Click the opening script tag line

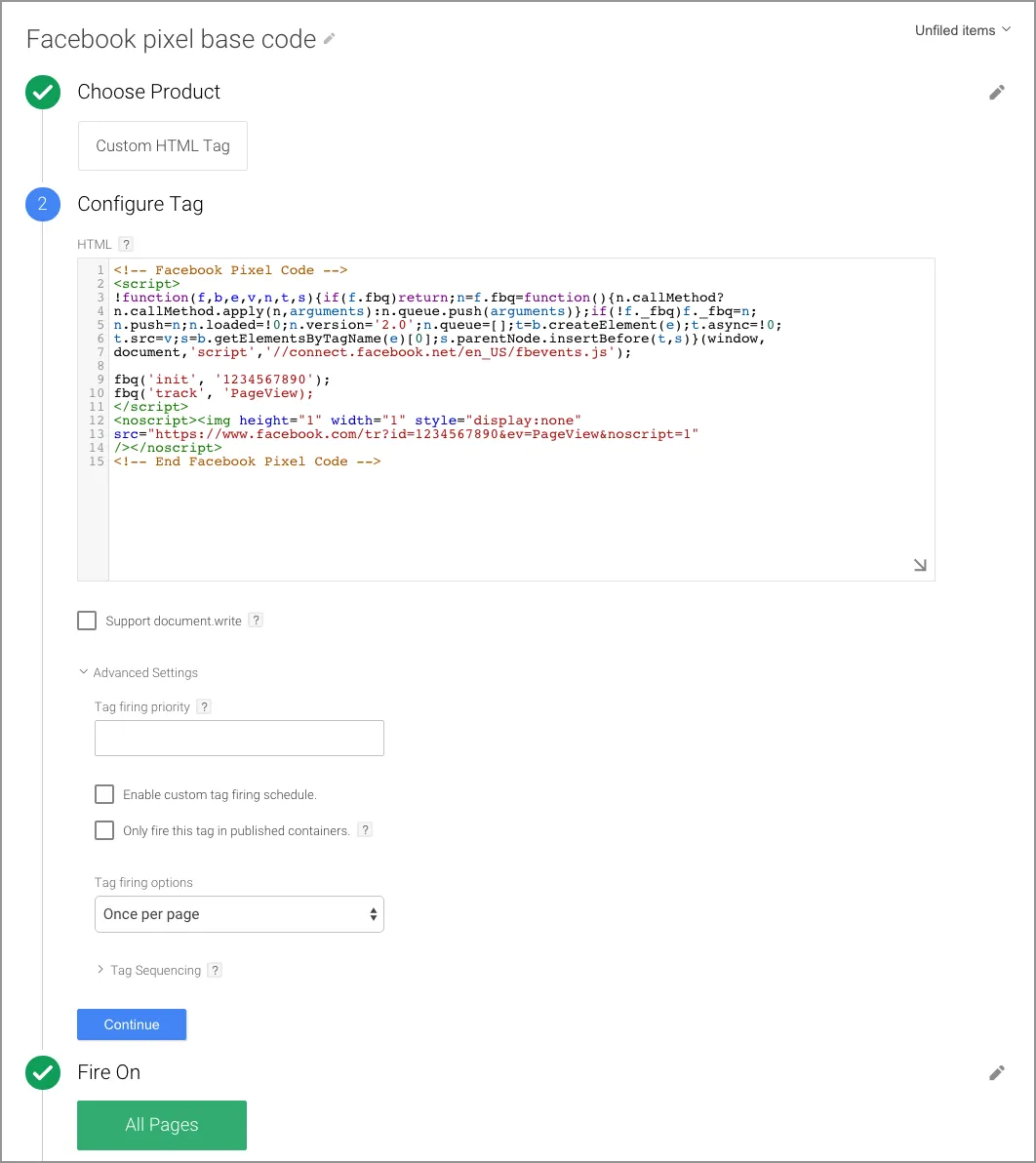coord(147,284)
